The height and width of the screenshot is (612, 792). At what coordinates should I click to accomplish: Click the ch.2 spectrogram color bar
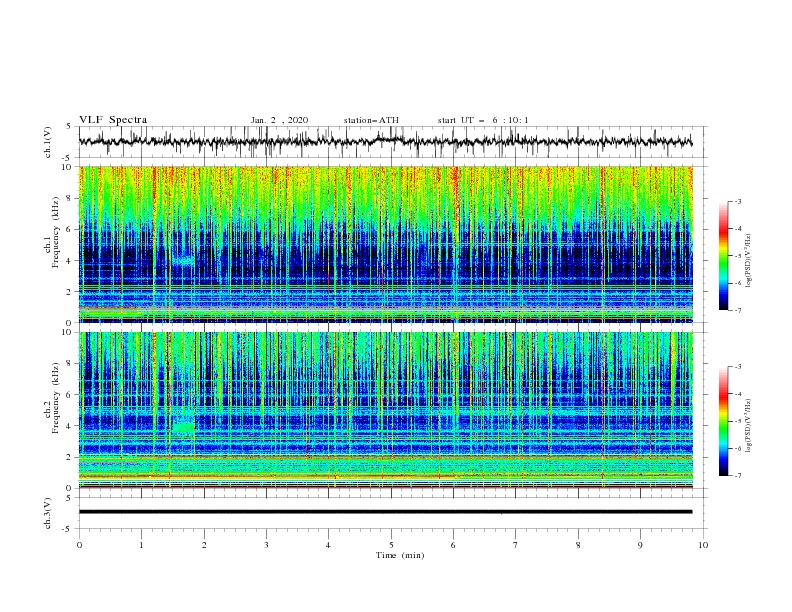pyautogui.click(x=724, y=421)
